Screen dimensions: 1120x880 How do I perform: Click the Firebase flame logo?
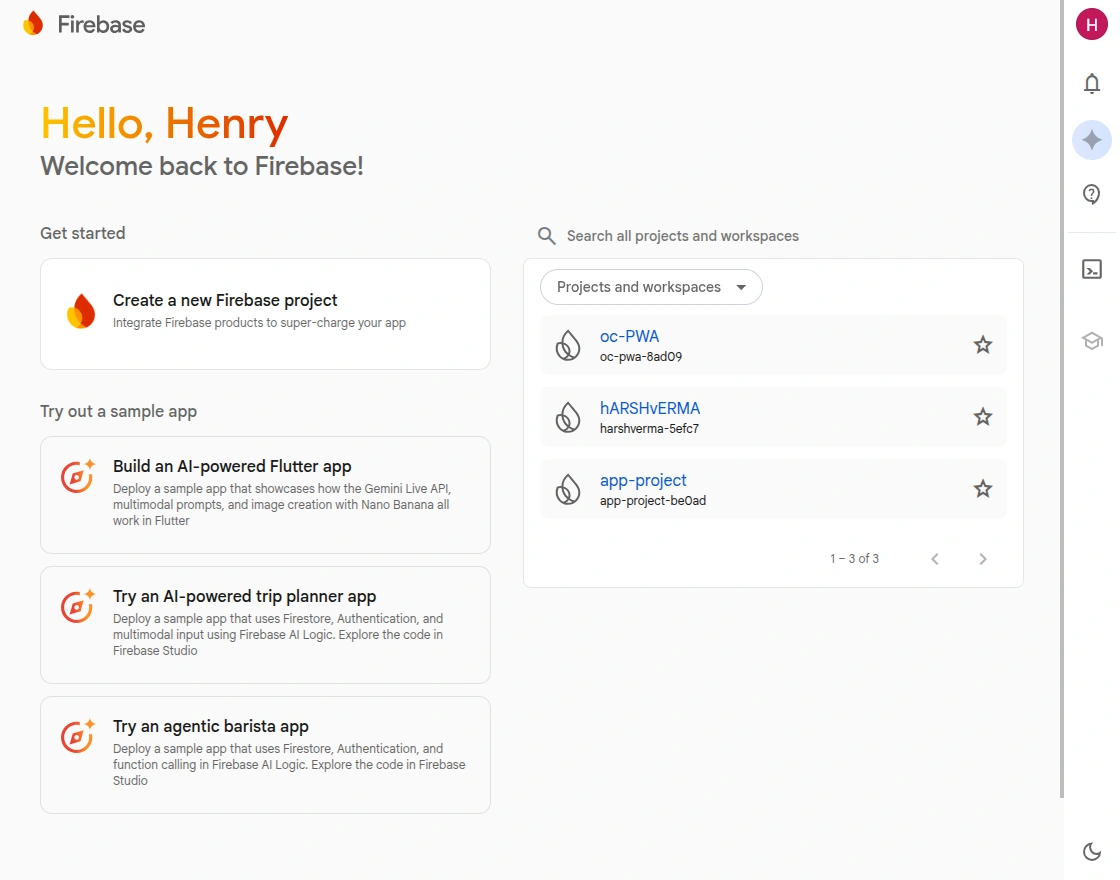(x=33, y=24)
